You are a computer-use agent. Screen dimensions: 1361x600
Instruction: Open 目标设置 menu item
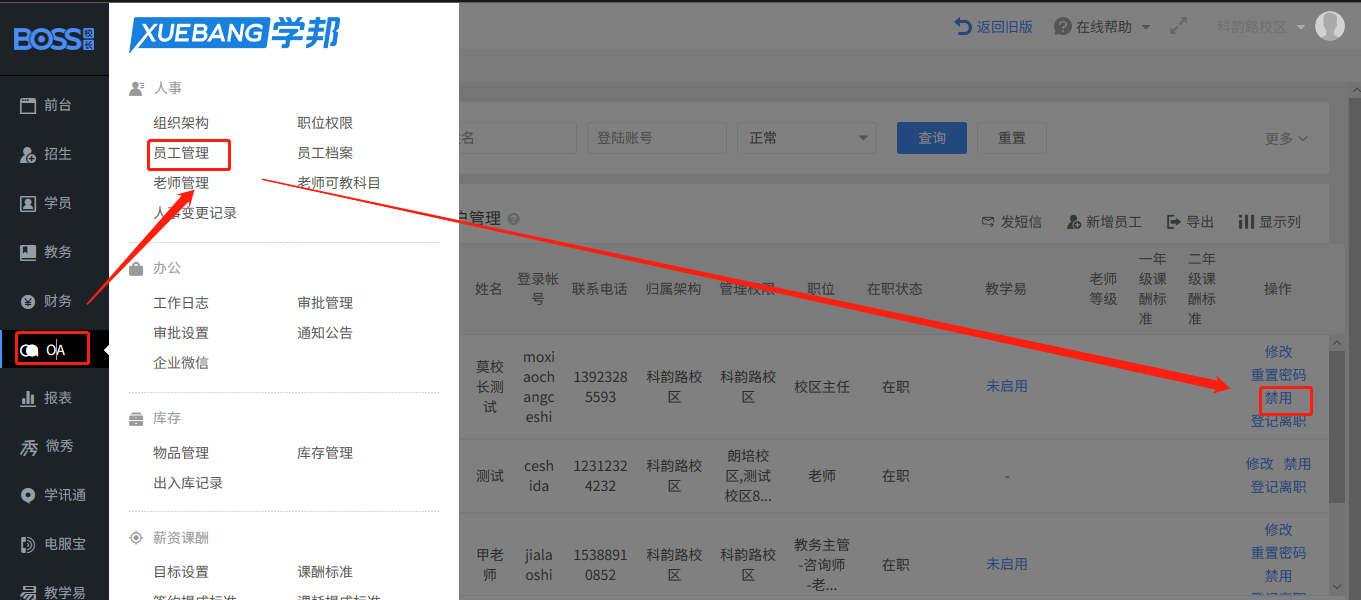pyautogui.click(x=181, y=572)
